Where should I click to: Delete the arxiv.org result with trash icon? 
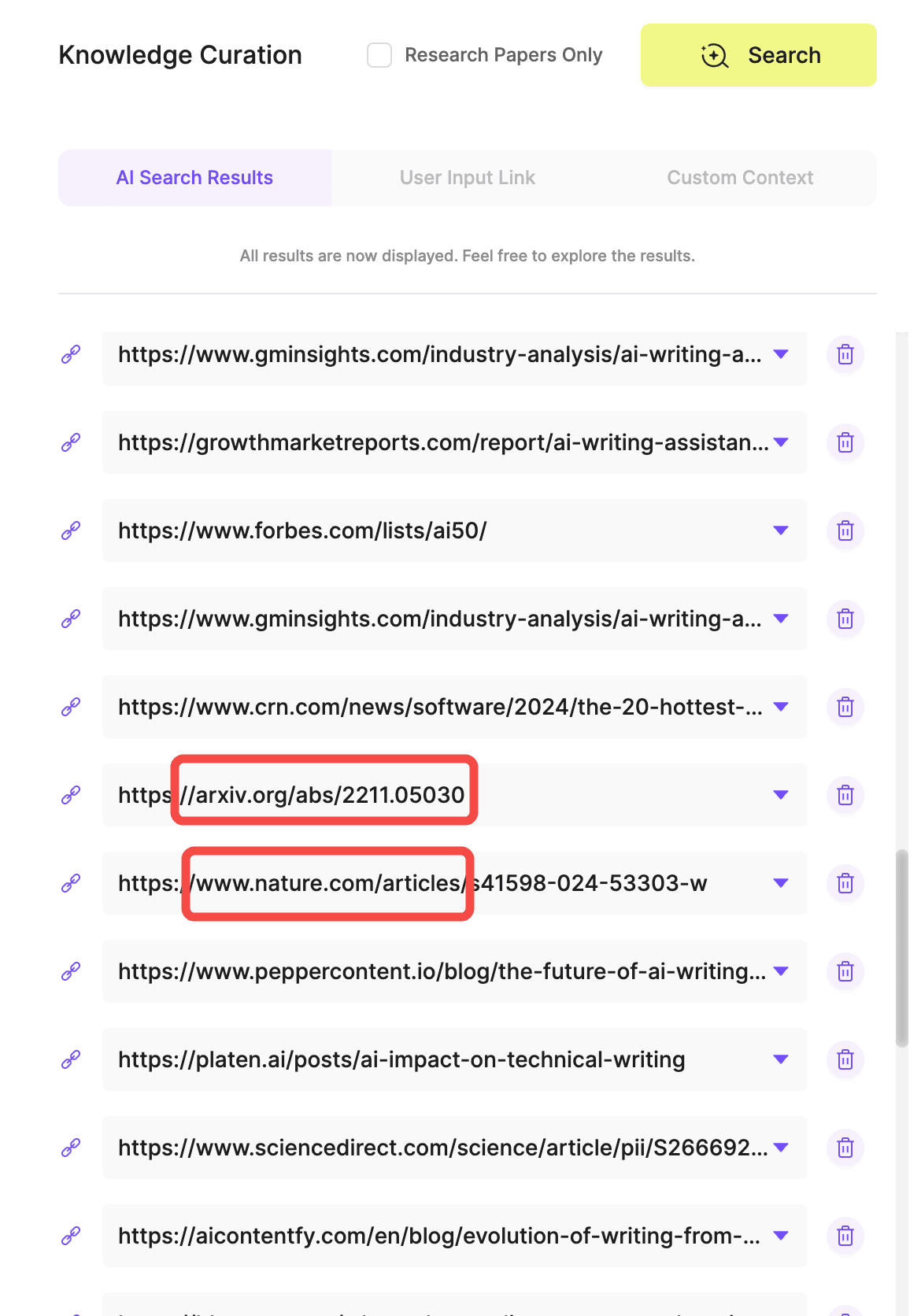845,795
